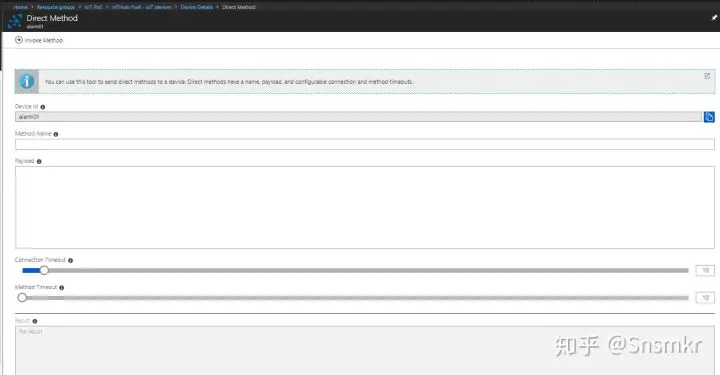Click the Invoke Method button

click(39, 40)
